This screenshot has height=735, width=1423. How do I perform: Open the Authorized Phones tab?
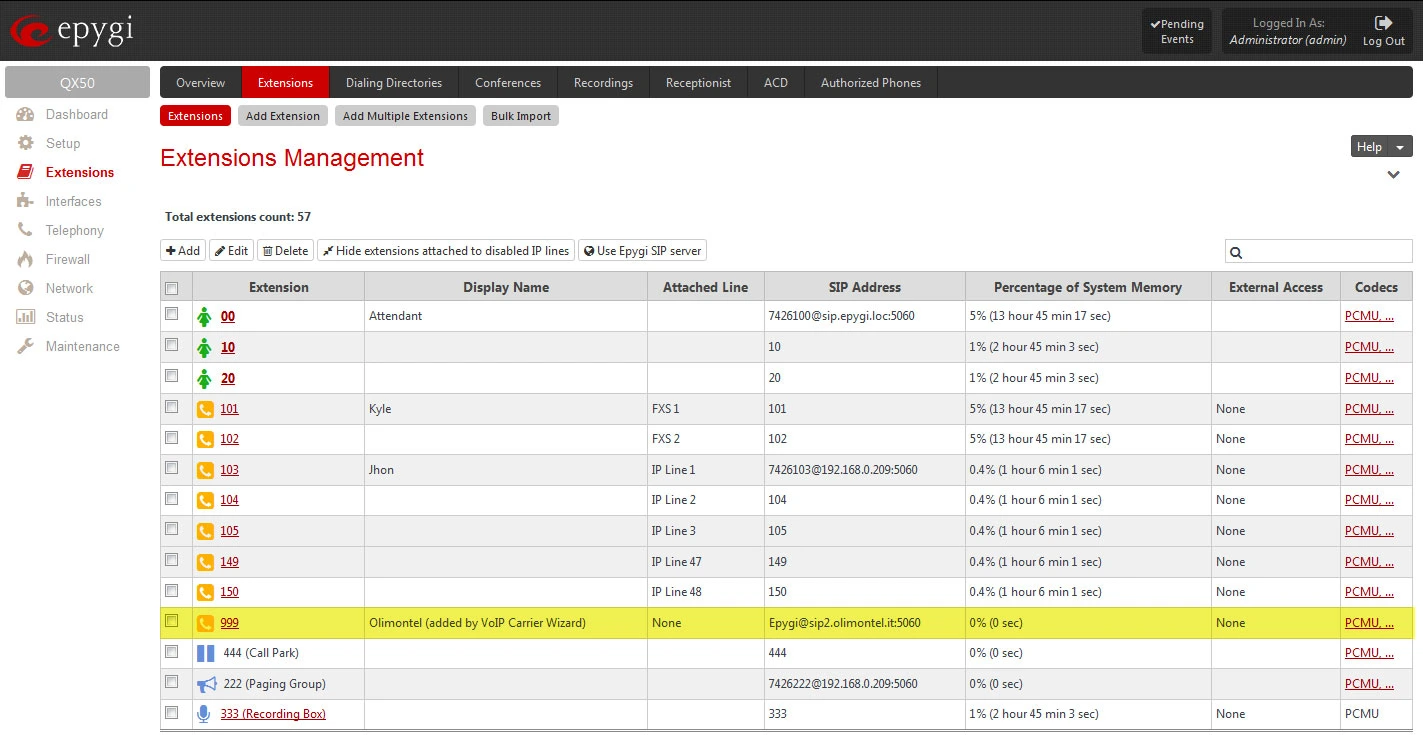pos(870,83)
